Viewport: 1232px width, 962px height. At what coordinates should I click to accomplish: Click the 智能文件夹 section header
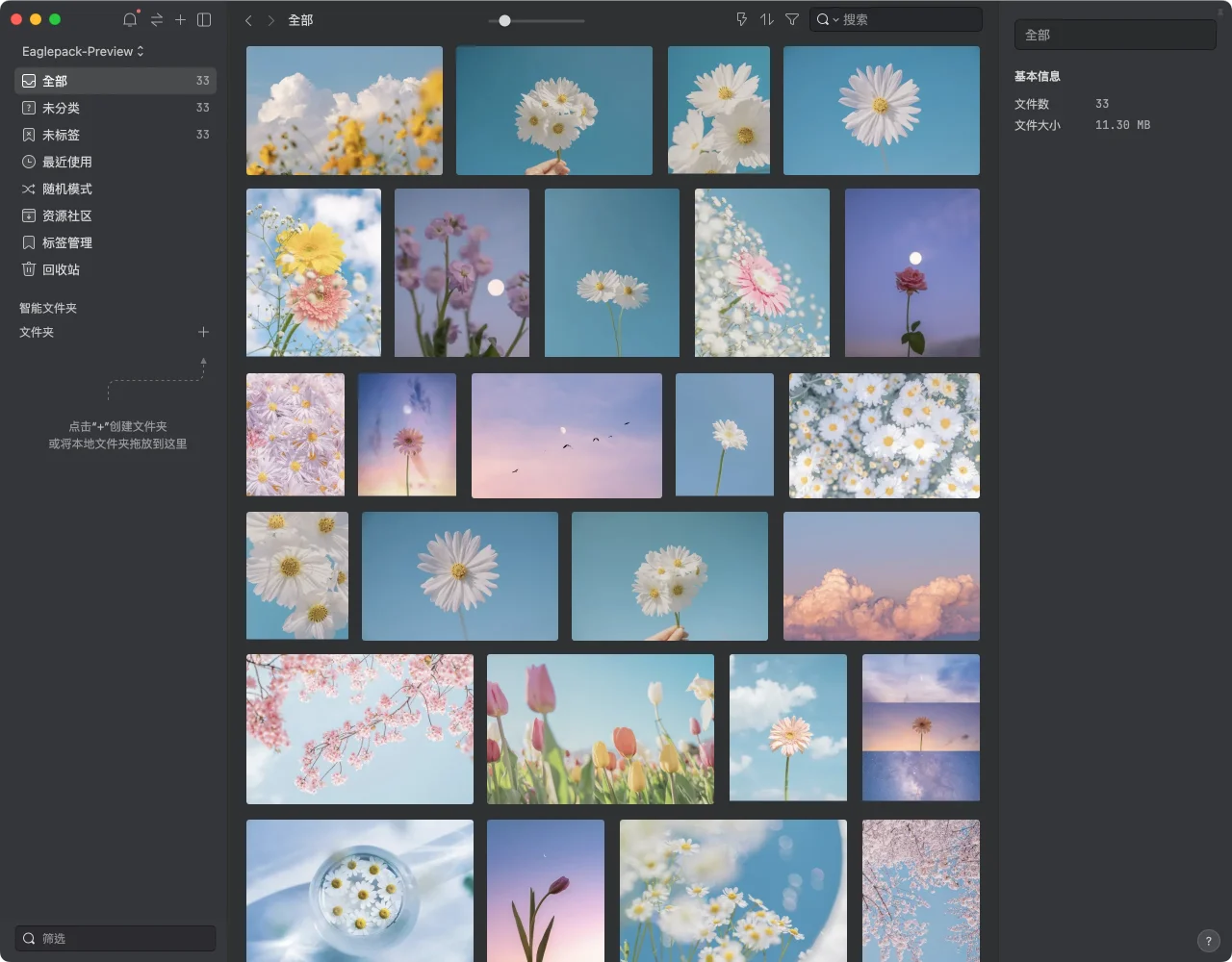48,308
